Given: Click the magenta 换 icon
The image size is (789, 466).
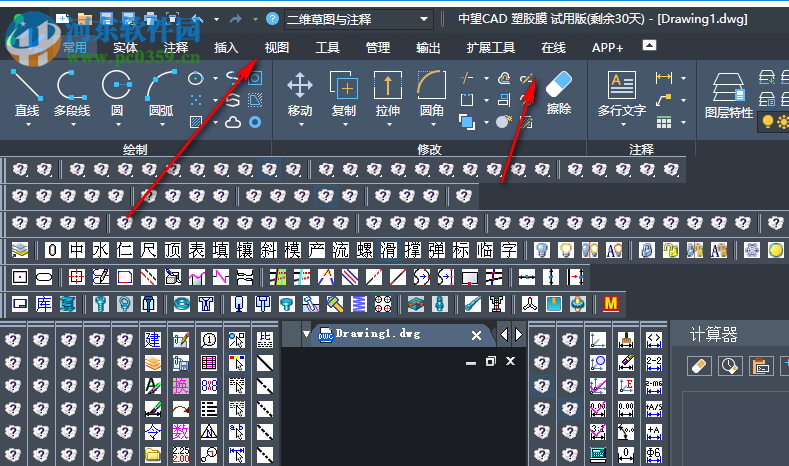Looking at the screenshot, I should pos(181,386).
